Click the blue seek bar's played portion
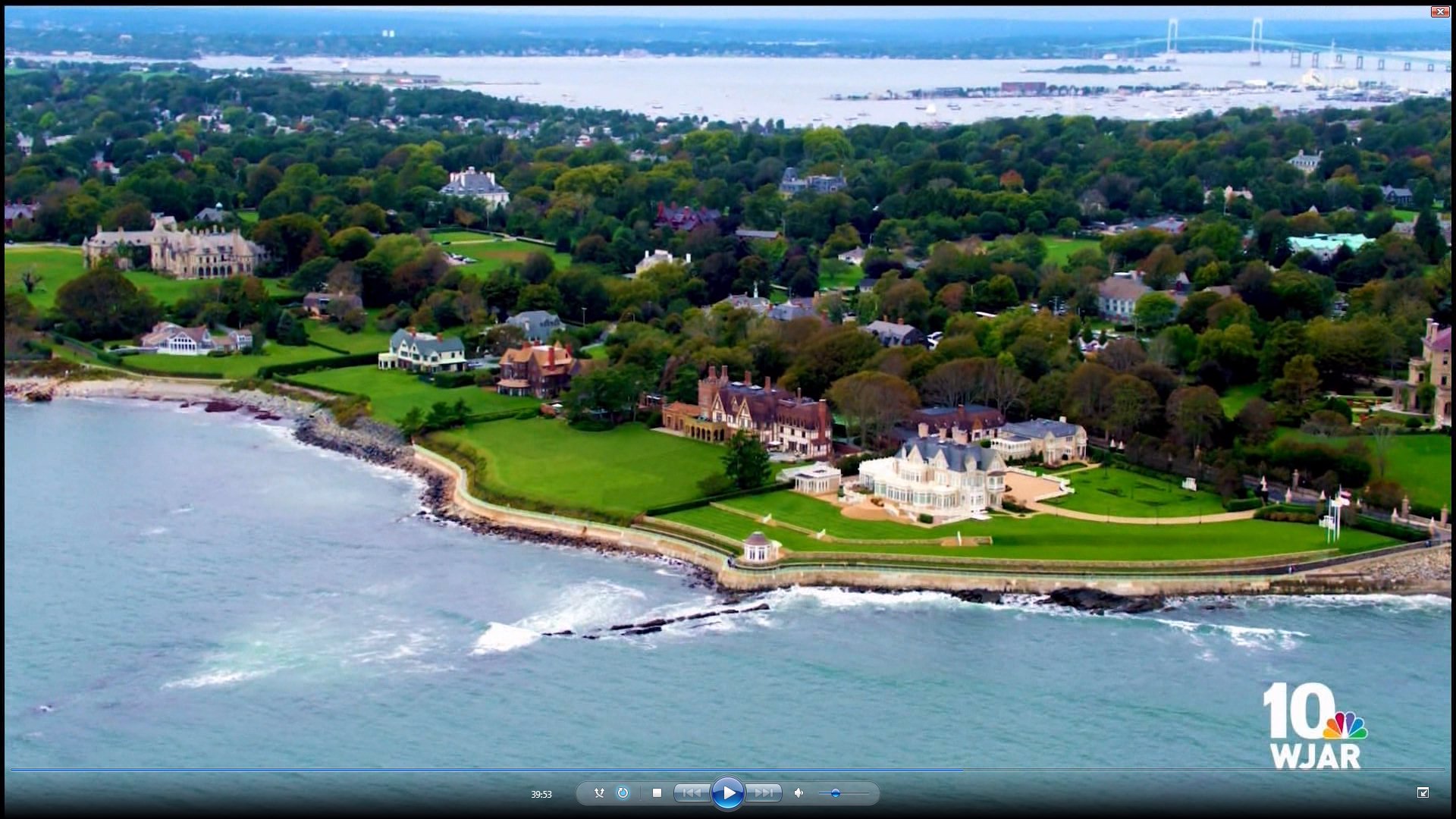This screenshot has height=819, width=1456. (485, 770)
